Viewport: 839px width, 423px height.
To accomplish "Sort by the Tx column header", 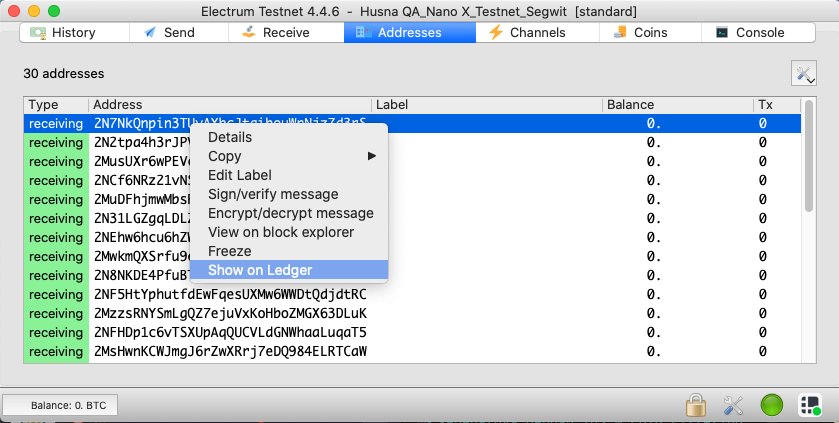I will [x=777, y=105].
